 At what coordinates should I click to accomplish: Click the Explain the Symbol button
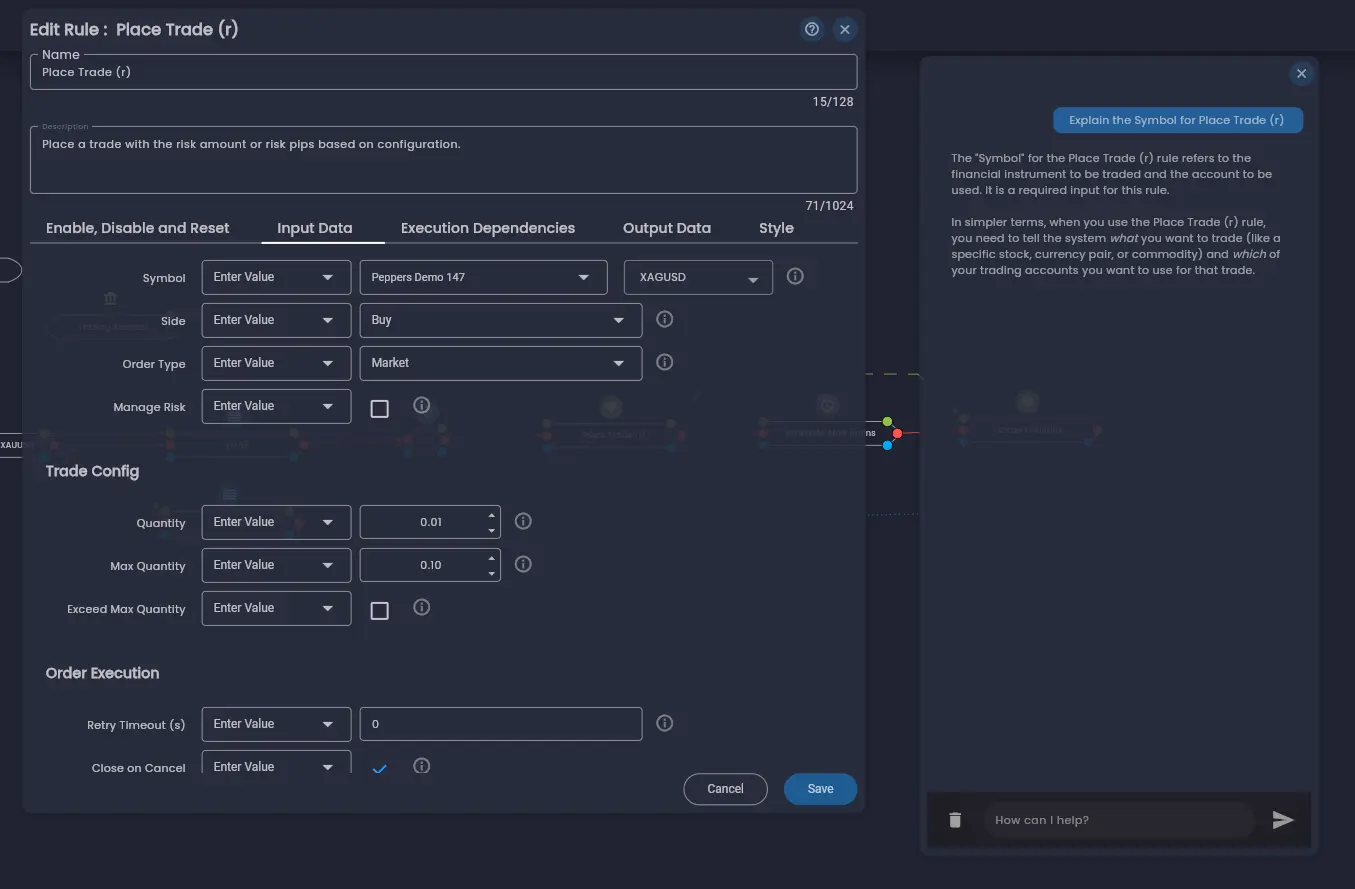pyautogui.click(x=1177, y=119)
